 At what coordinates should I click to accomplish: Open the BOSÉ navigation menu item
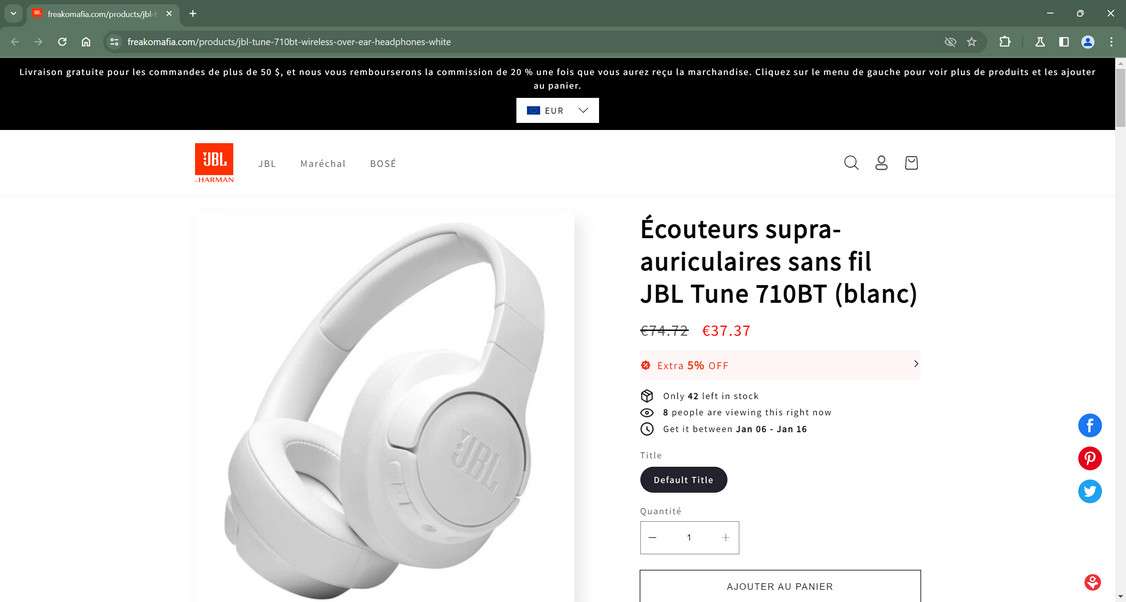click(383, 164)
